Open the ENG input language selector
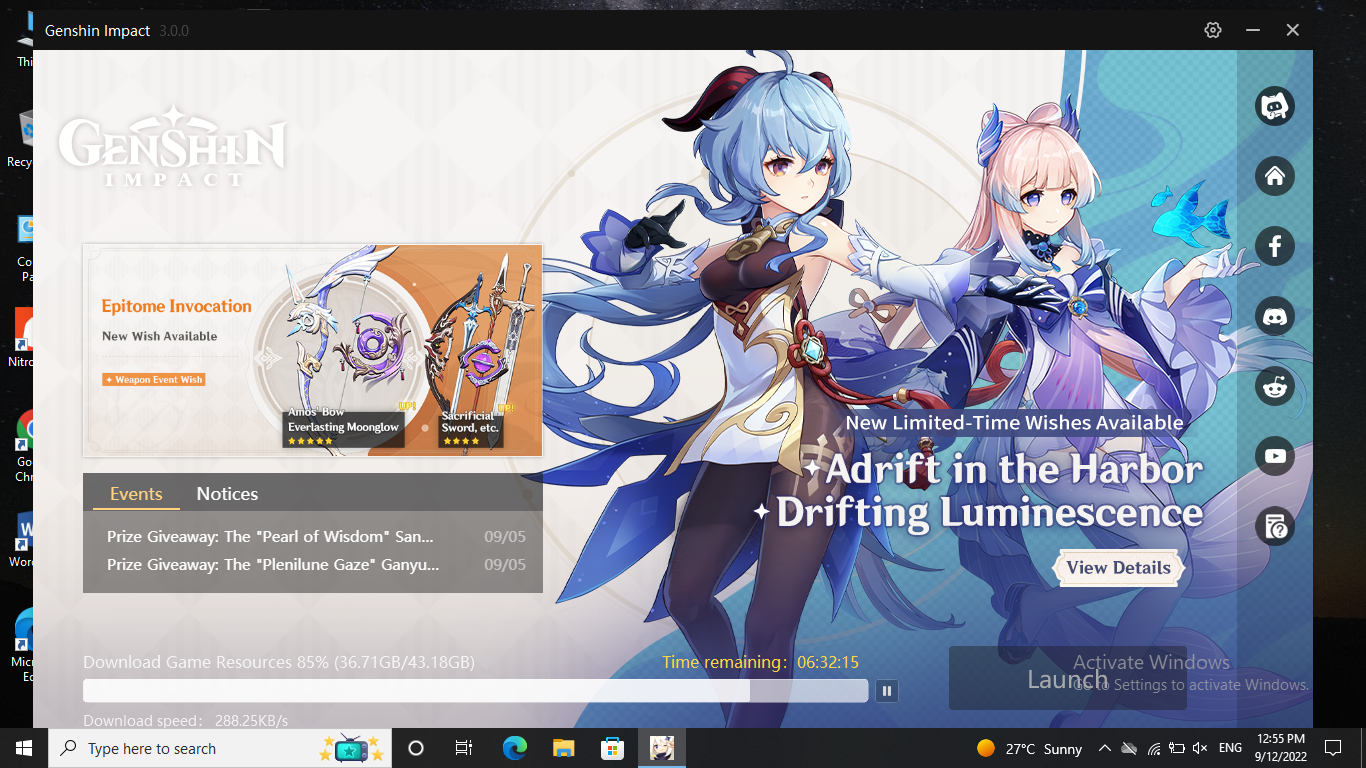Screen dimensions: 1366x768 click(1230, 748)
